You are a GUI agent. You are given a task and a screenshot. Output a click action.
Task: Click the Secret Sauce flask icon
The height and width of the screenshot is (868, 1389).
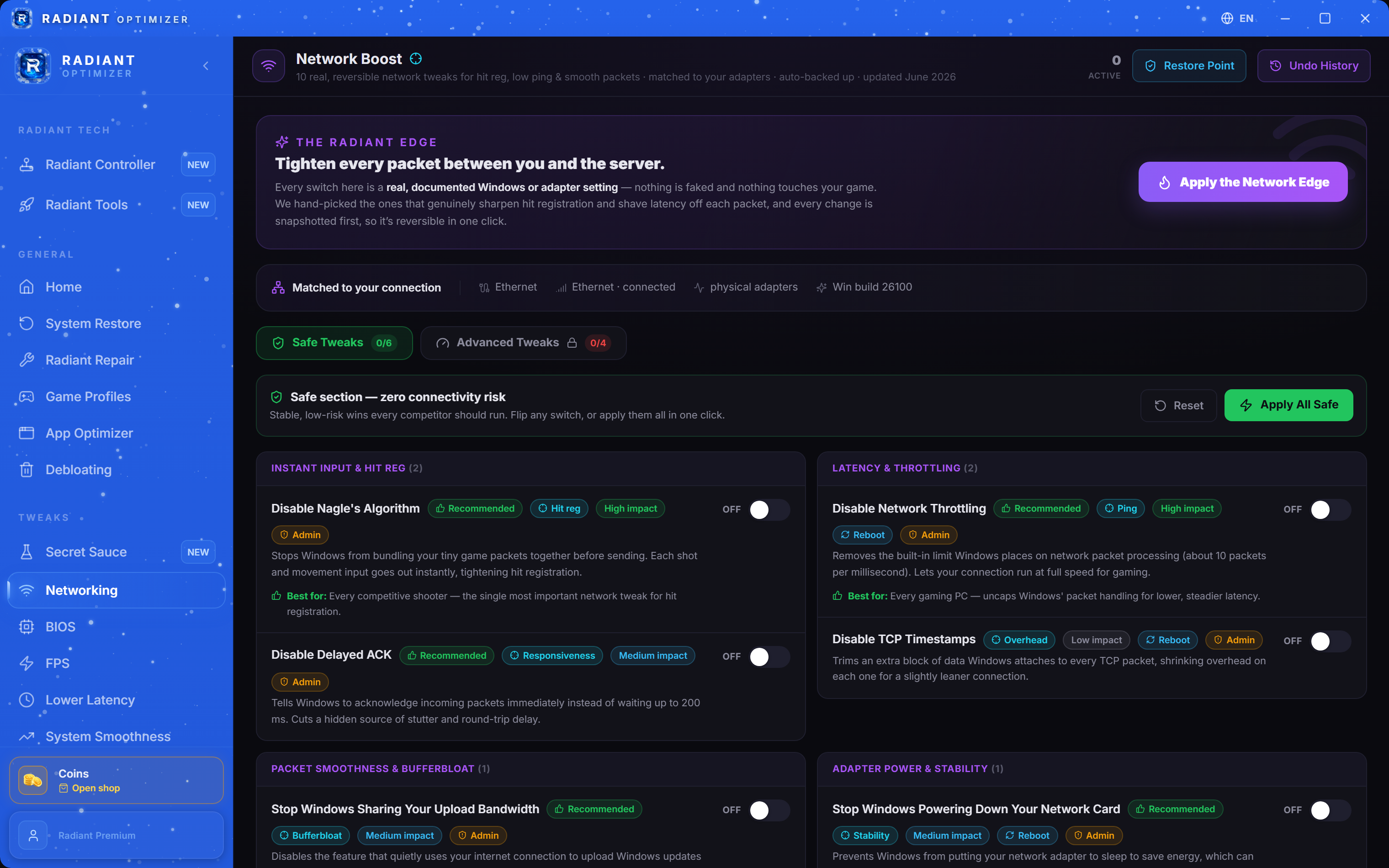point(27,552)
